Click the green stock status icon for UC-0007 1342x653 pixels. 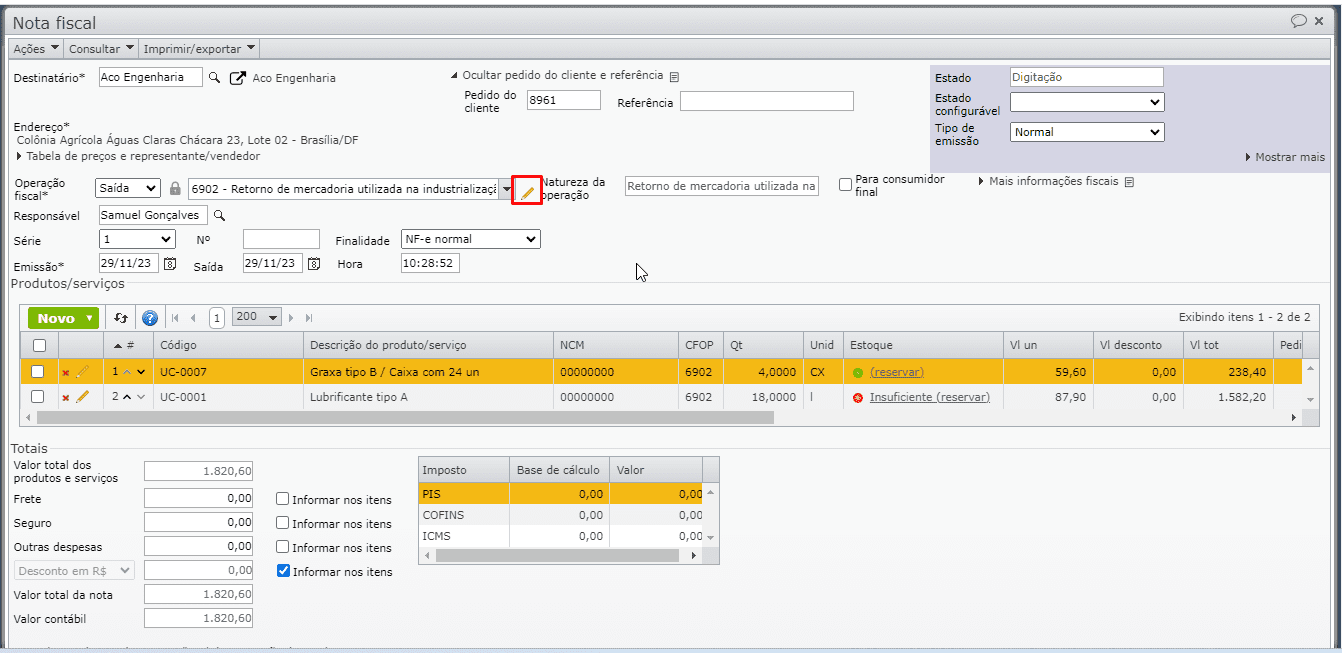(x=858, y=372)
